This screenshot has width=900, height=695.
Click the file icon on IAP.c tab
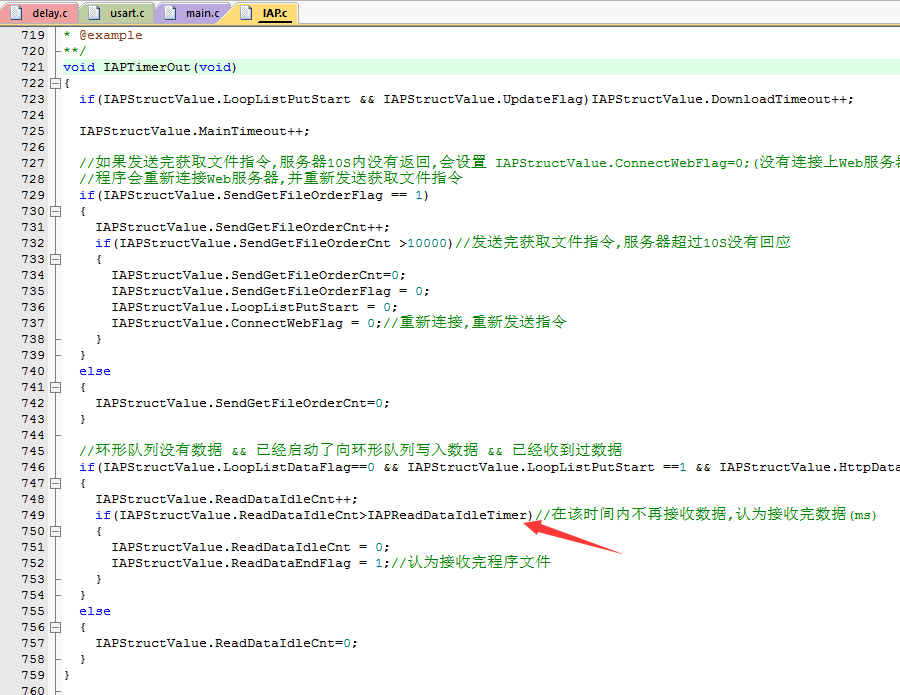pyautogui.click(x=246, y=13)
